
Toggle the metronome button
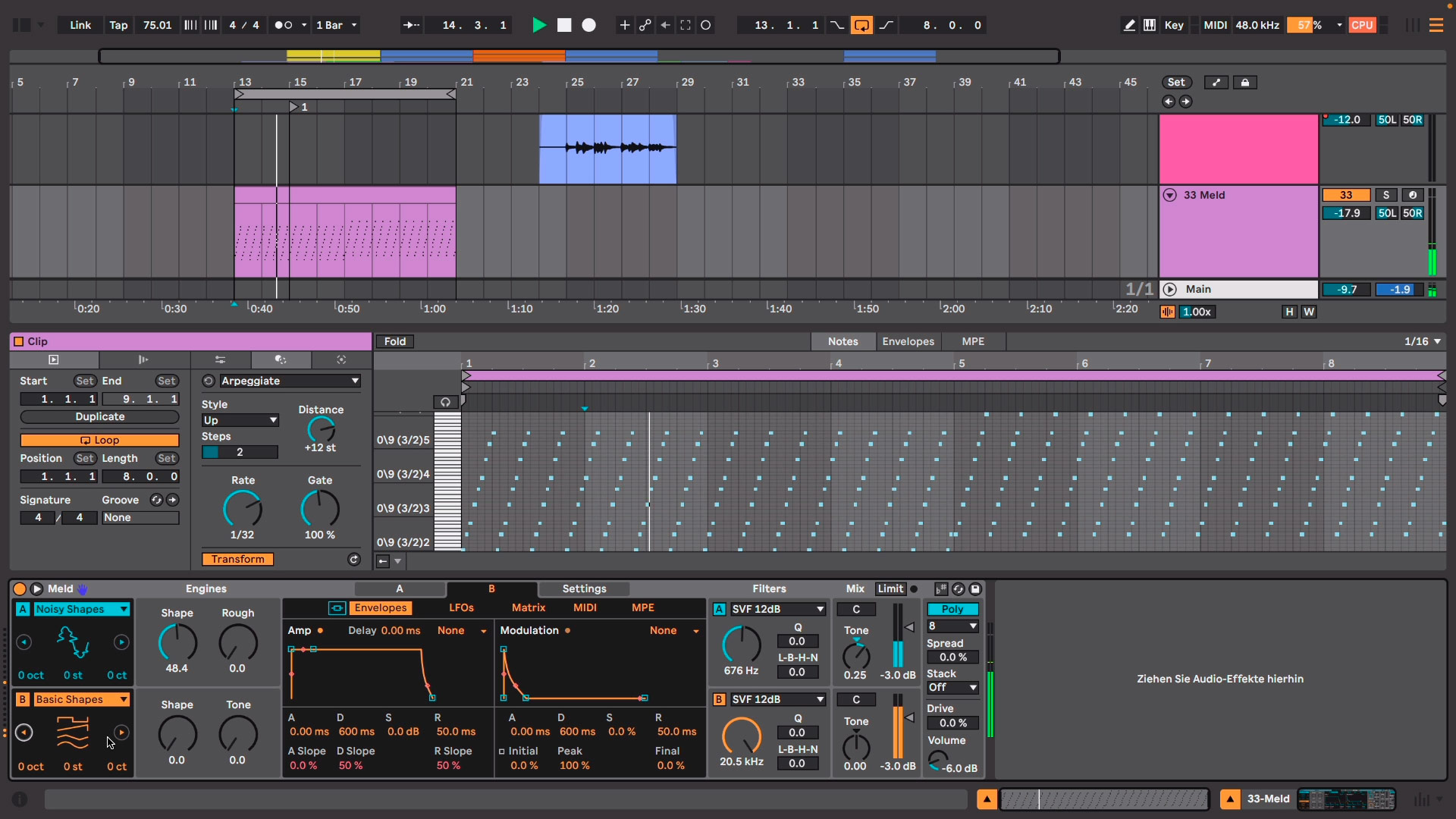[284, 25]
